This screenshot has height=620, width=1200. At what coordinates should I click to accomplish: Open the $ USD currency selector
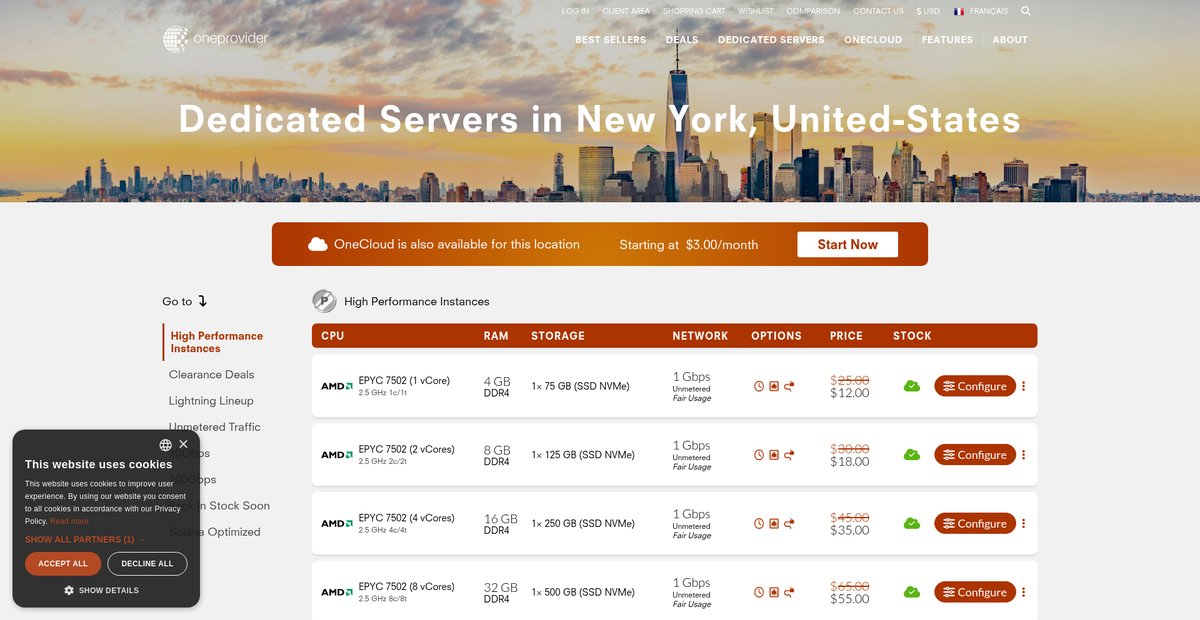coord(928,11)
